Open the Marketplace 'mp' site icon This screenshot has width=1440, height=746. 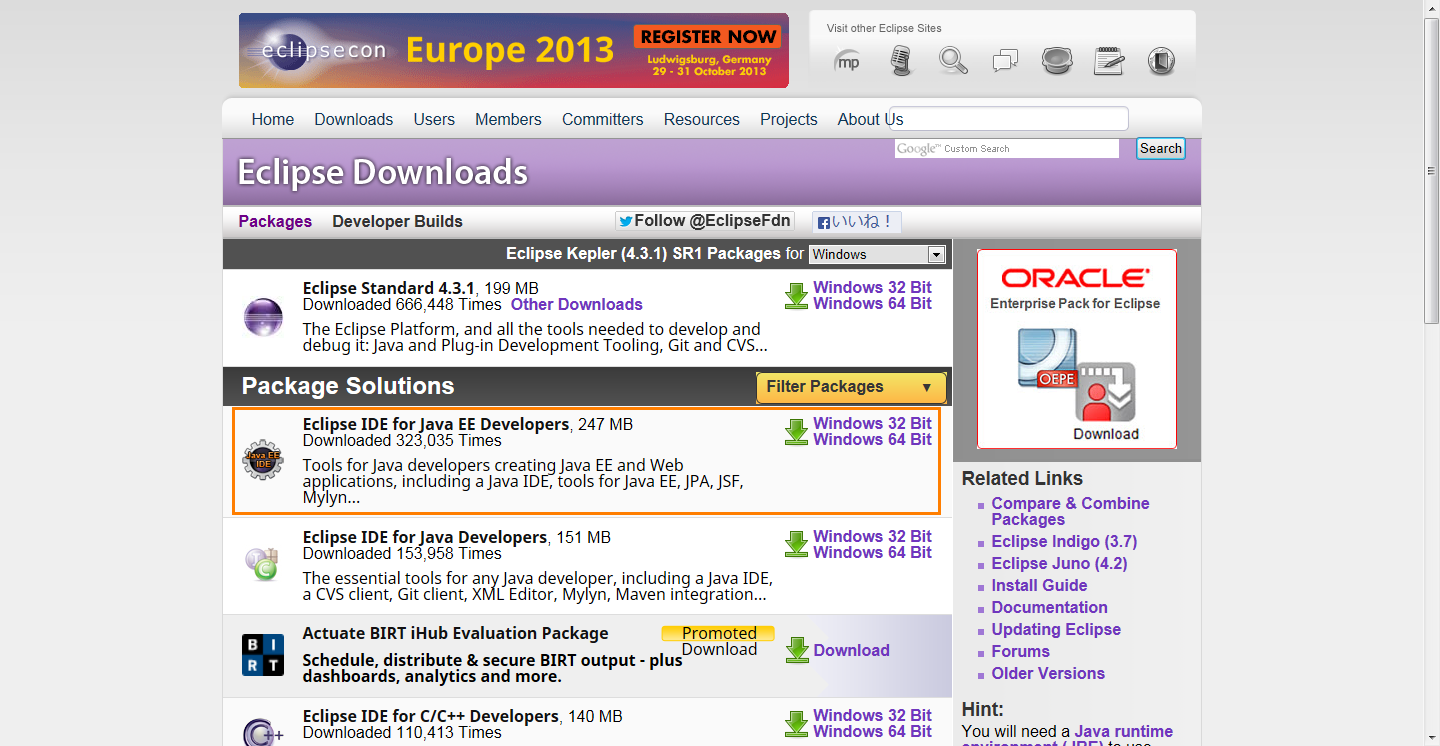click(847, 62)
